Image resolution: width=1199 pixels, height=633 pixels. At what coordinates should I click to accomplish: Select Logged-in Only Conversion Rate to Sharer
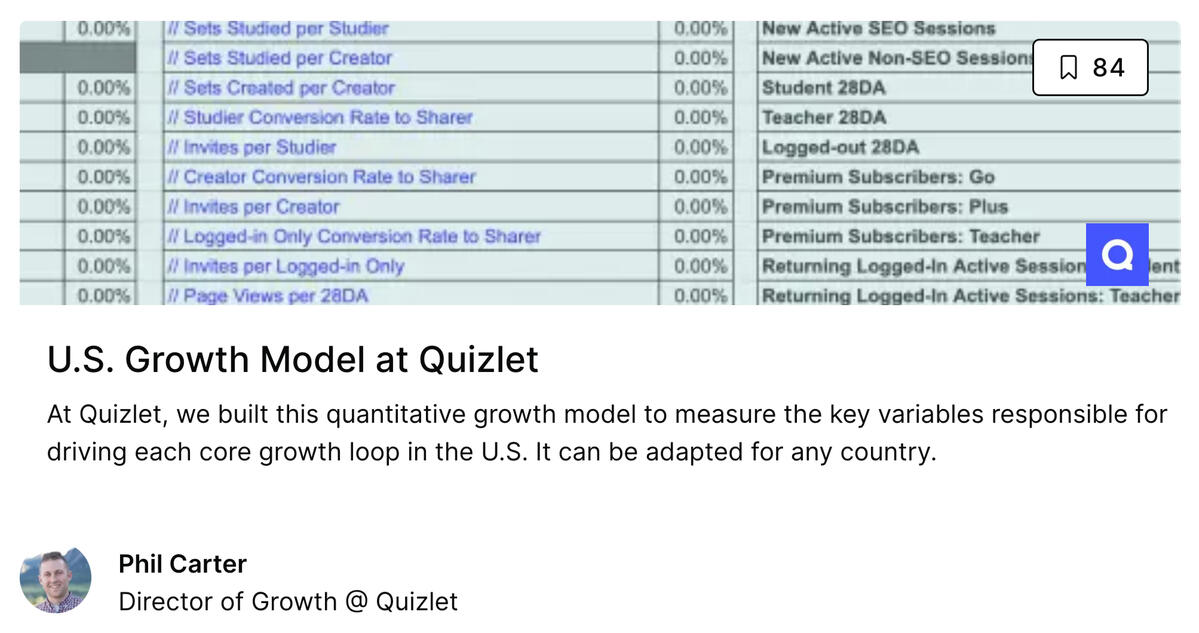[x=411, y=237]
